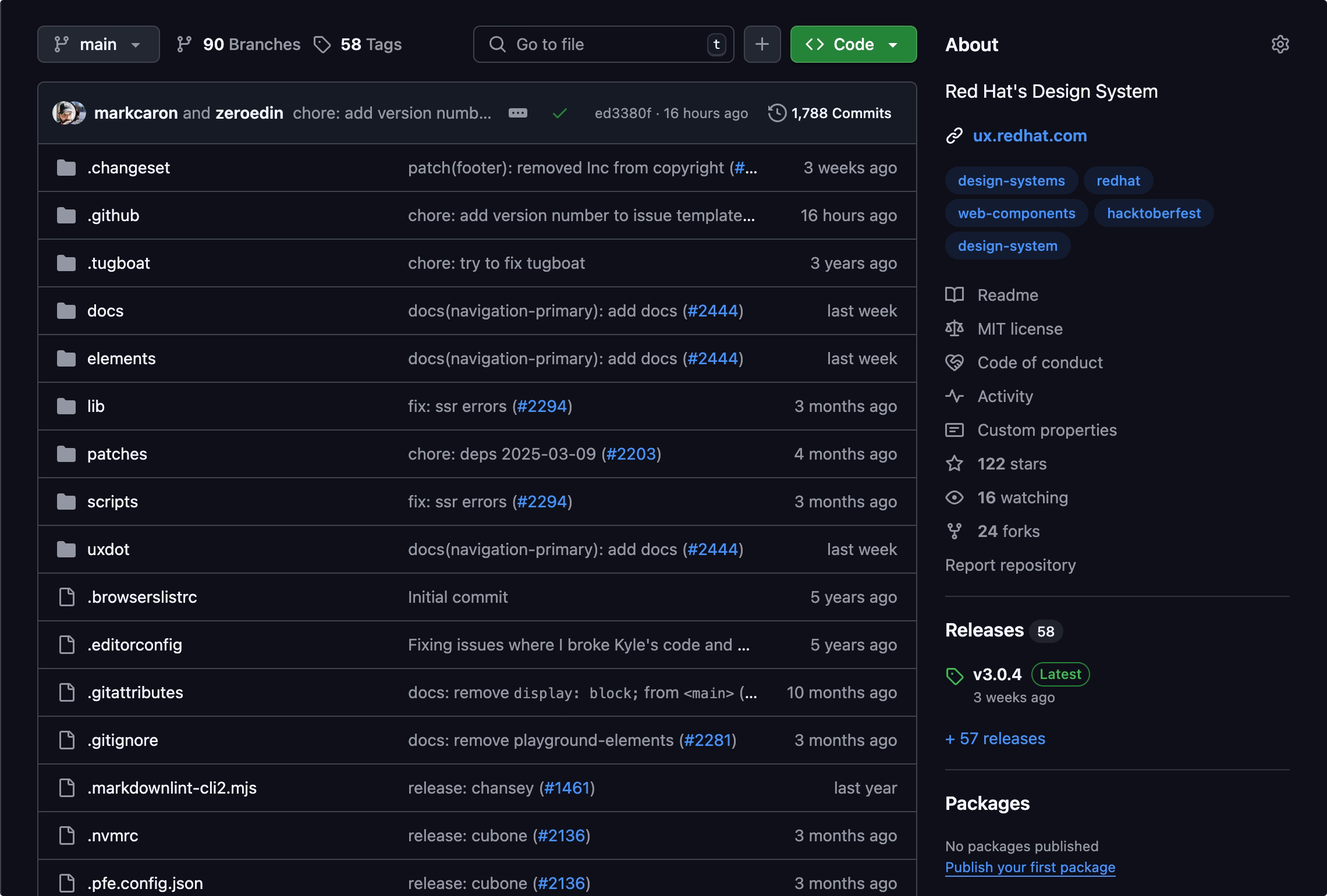Screen dimensions: 1327x896
Task: Select the design-systems topic pill
Action: point(1011,180)
